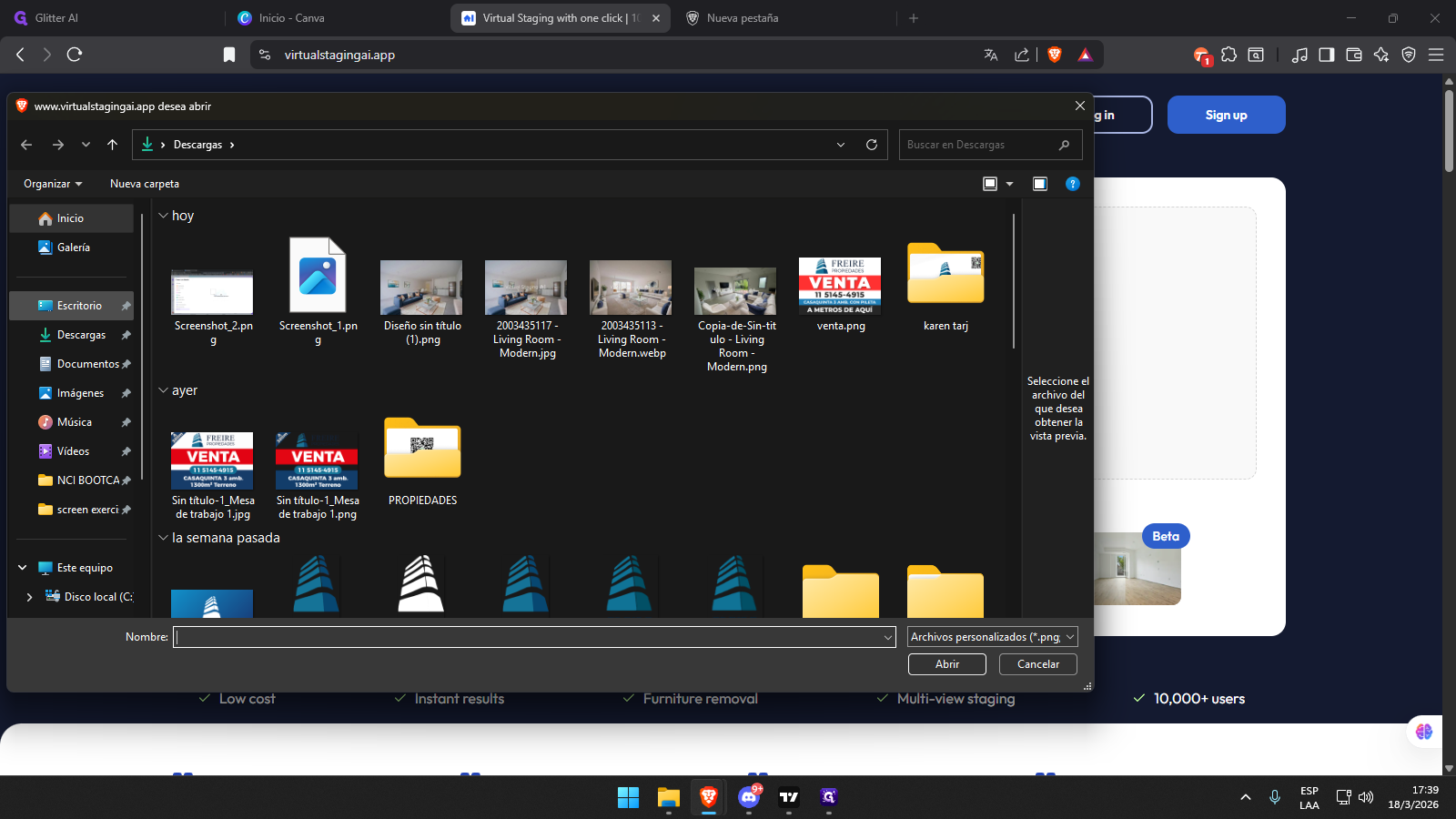1456x819 pixels.
Task: Select Imágenes in the navigation sidebar
Action: (80, 393)
